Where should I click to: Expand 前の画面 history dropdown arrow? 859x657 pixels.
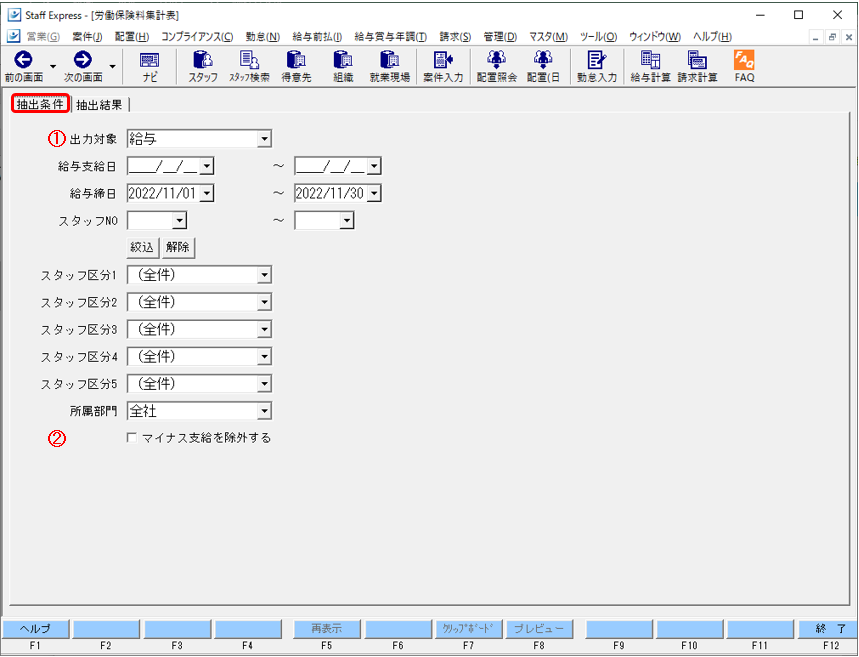[x=53, y=66]
